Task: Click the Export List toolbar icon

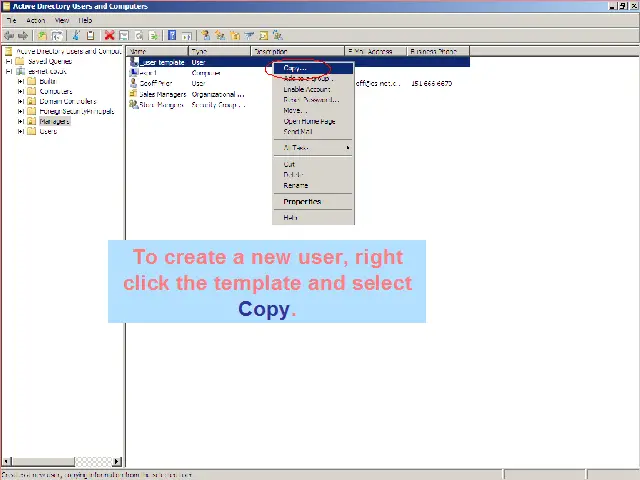Action: 153,36
